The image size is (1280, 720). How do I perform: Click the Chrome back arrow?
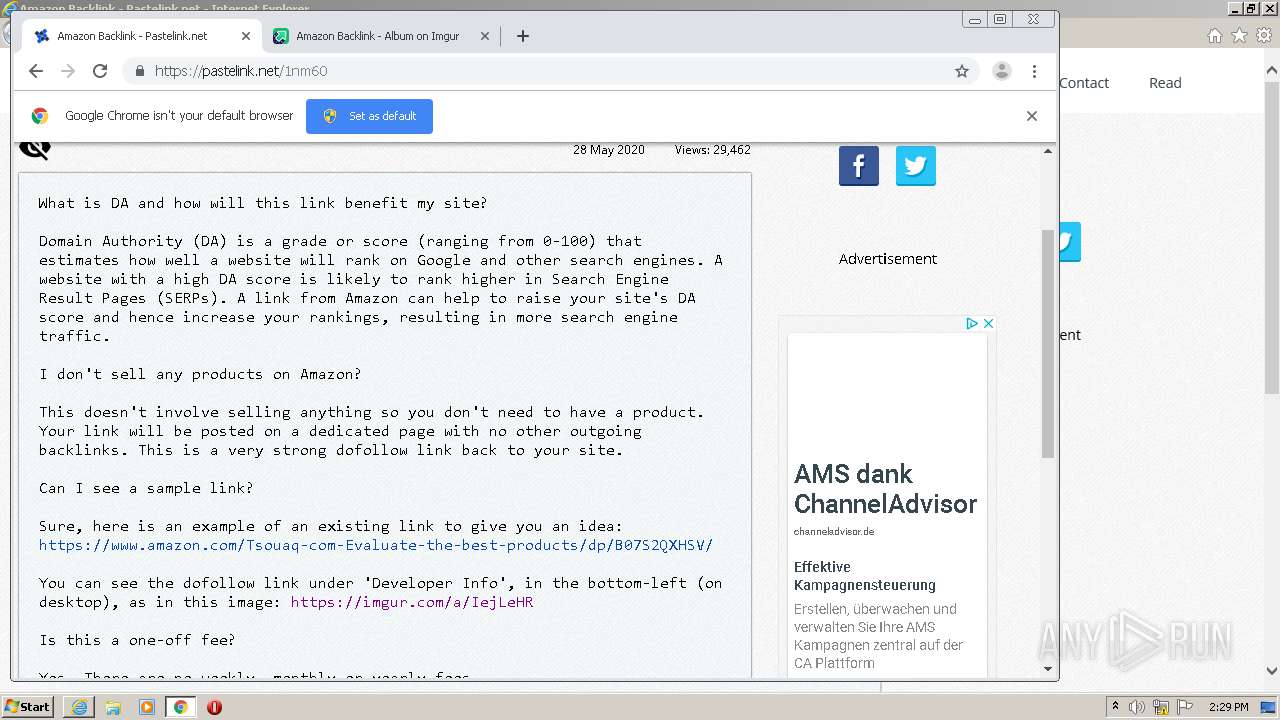36,71
